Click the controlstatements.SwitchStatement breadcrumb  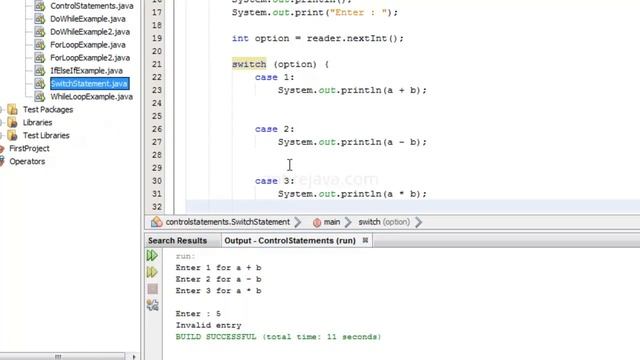click(228, 222)
